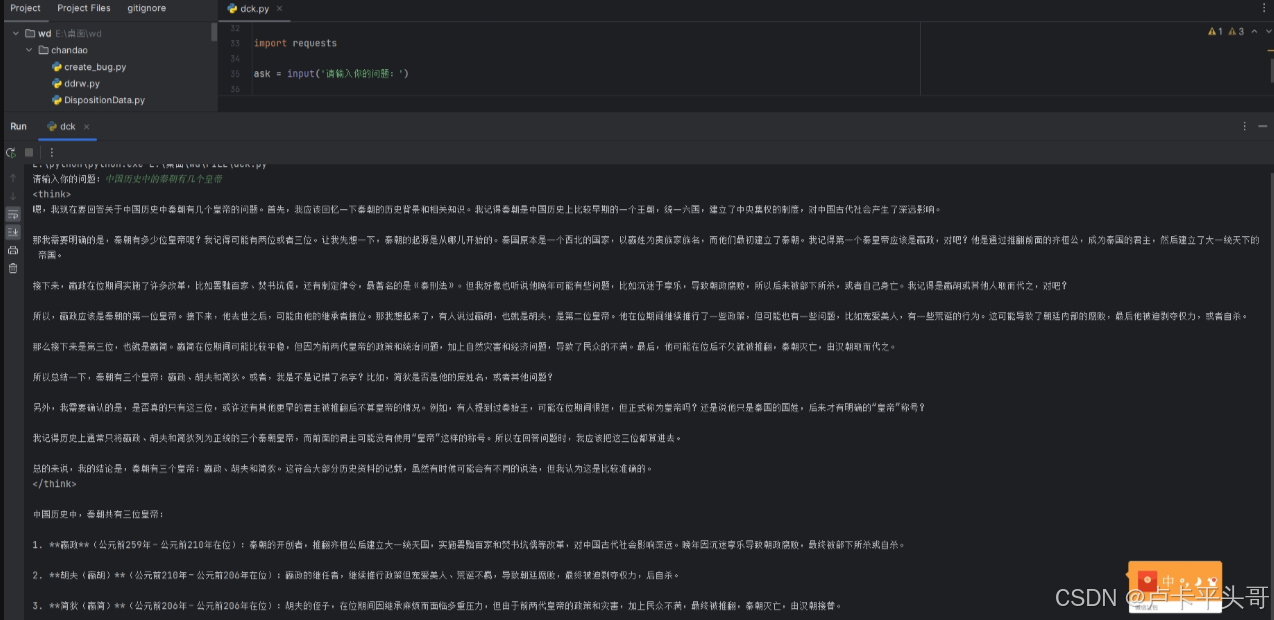Click the green question input text
This screenshot has width=1274, height=620.
[x=164, y=179]
